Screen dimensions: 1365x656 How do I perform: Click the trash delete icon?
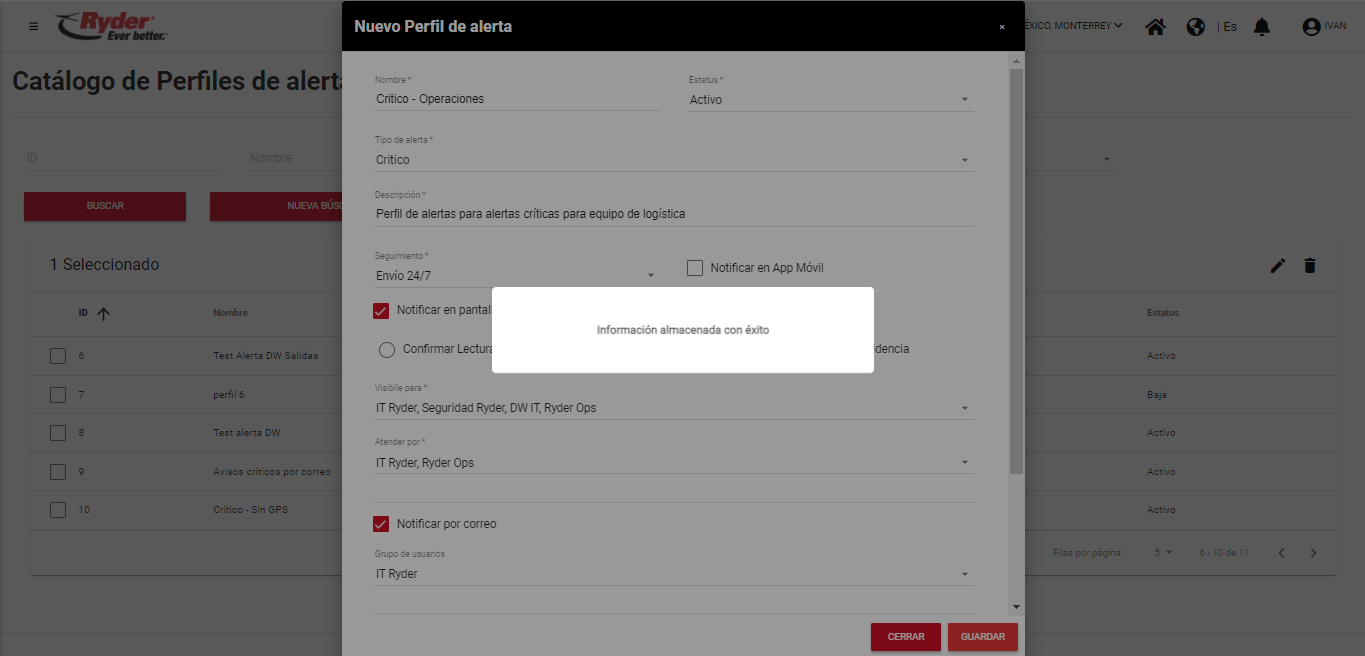tap(1310, 265)
